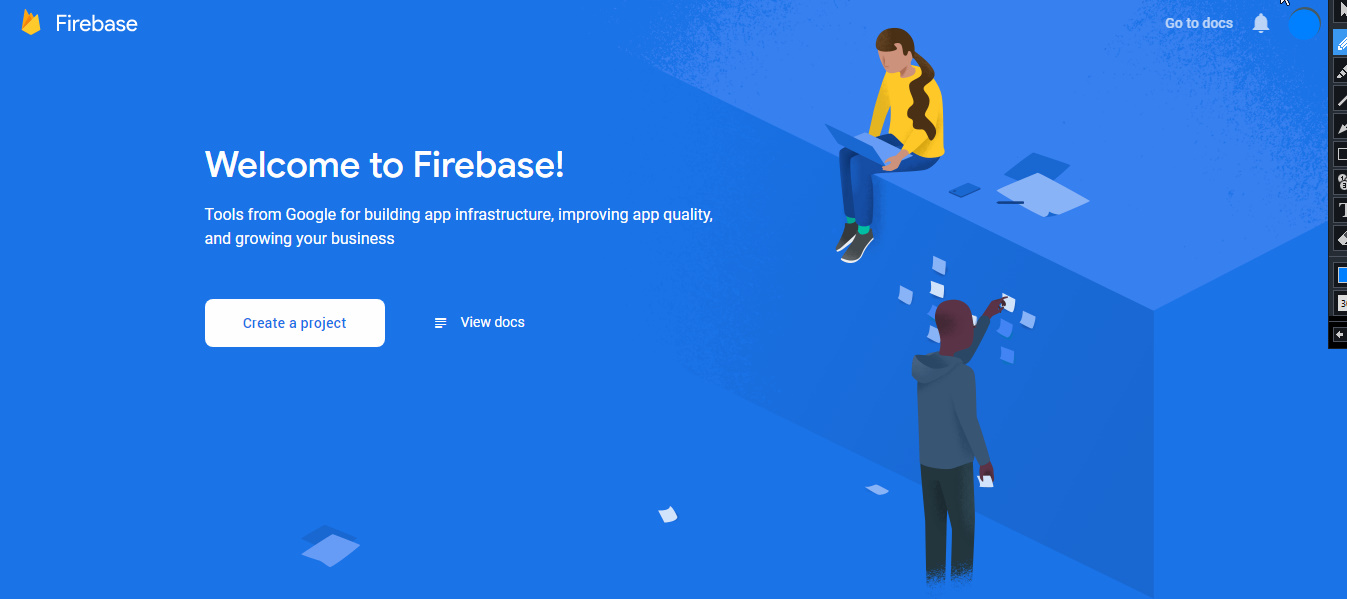Viewport: 1347px width, 599px height.
Task: Click the Firebase wordmark text
Action: pyautogui.click(x=96, y=23)
